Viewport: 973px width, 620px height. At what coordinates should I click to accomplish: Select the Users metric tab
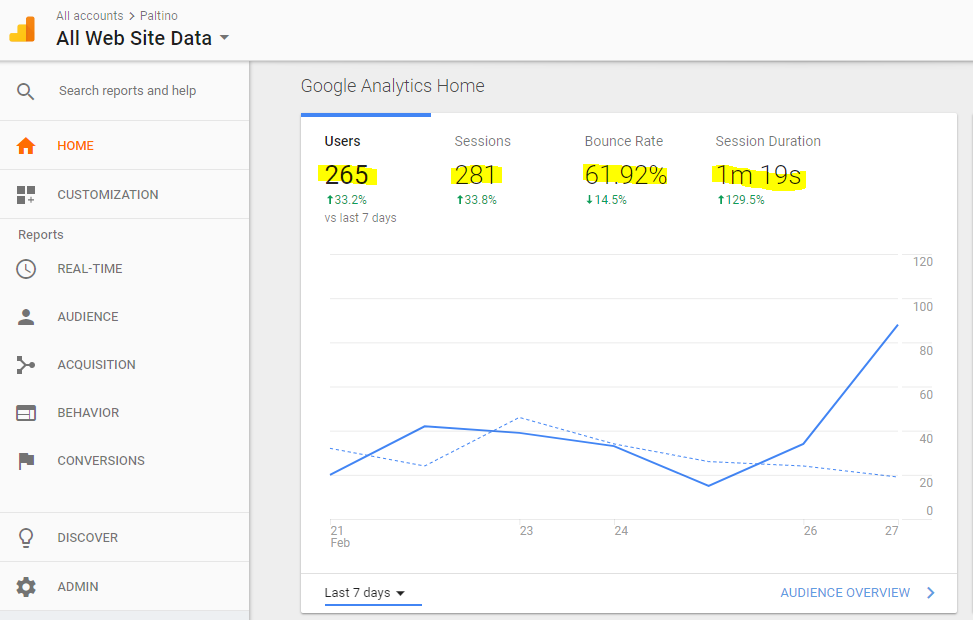[x=343, y=142]
